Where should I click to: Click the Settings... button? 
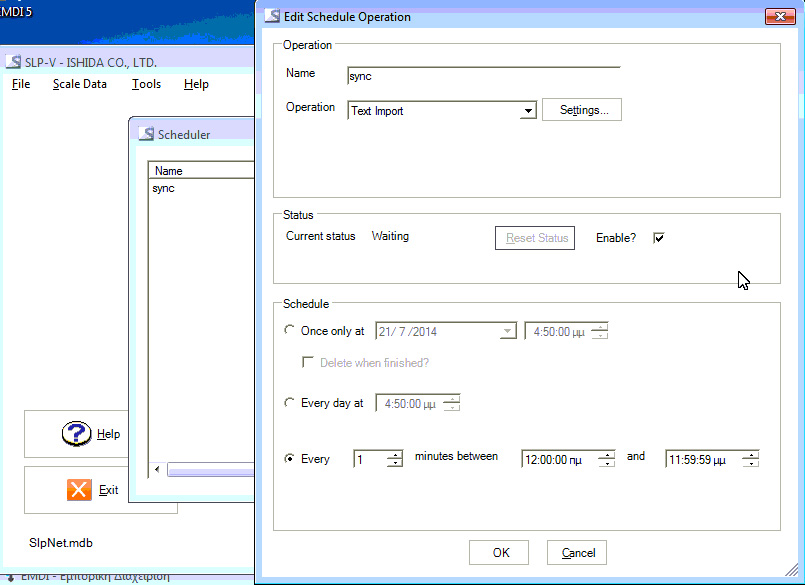(x=582, y=110)
